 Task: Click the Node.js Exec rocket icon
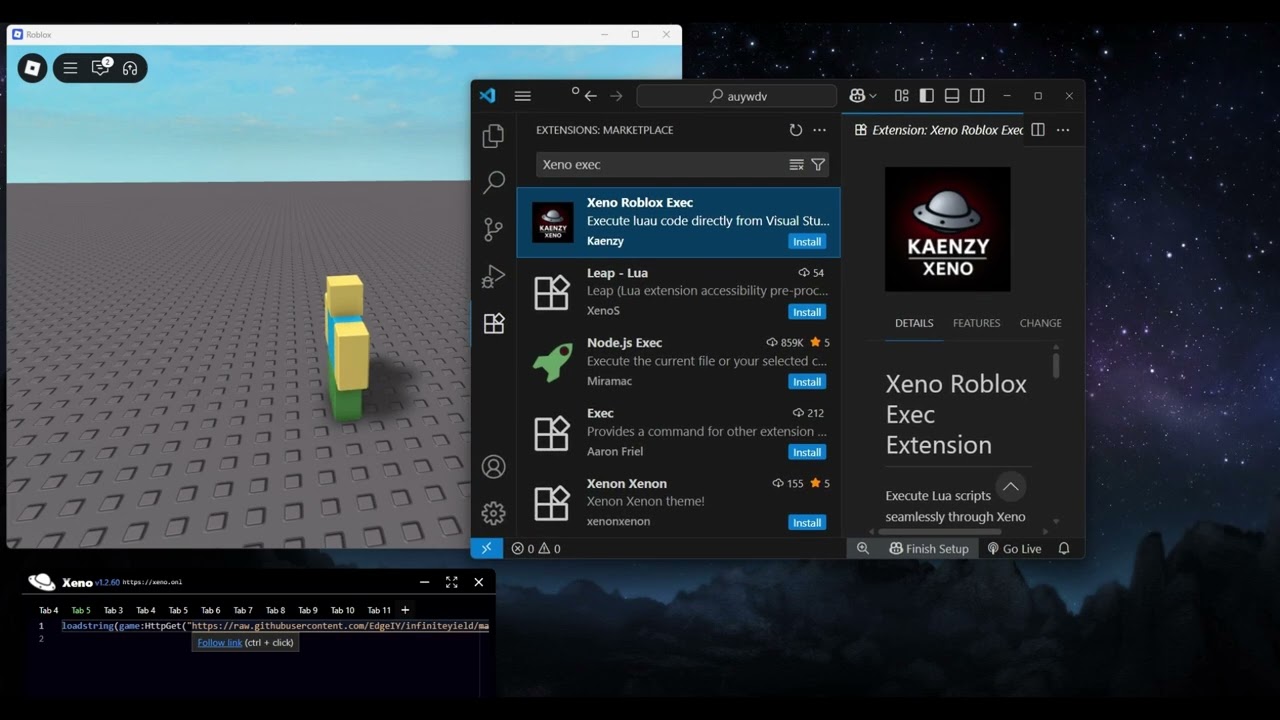click(x=552, y=363)
